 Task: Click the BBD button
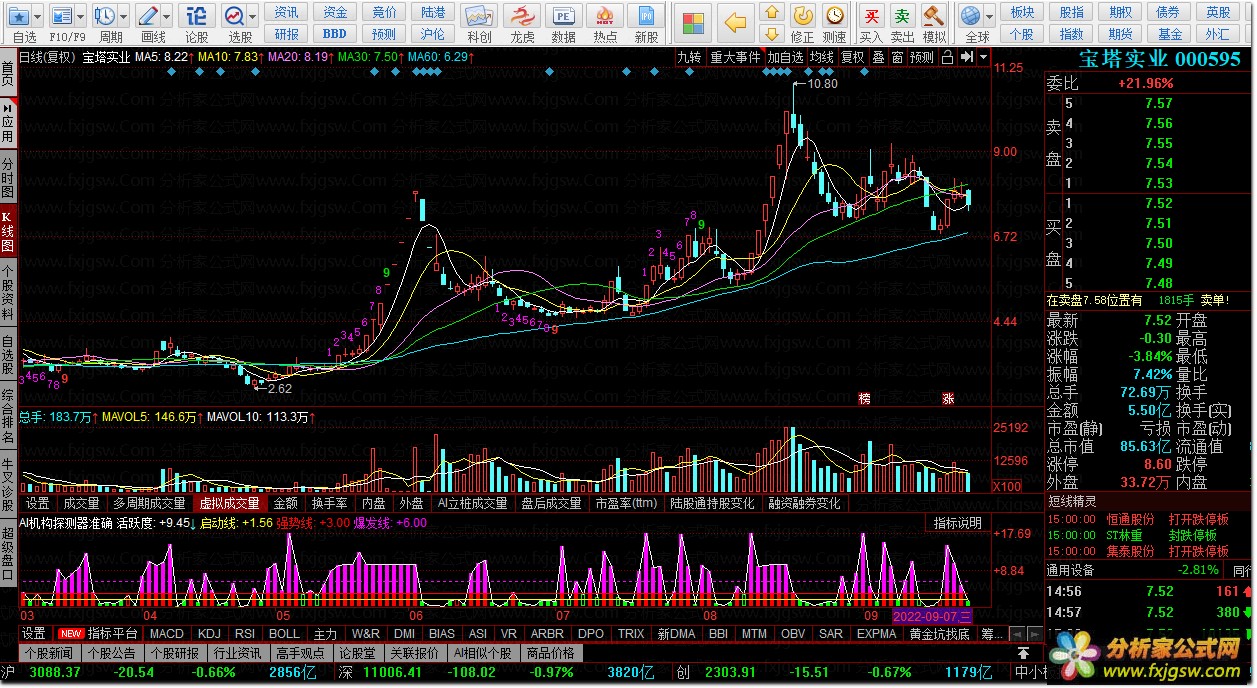click(335, 34)
